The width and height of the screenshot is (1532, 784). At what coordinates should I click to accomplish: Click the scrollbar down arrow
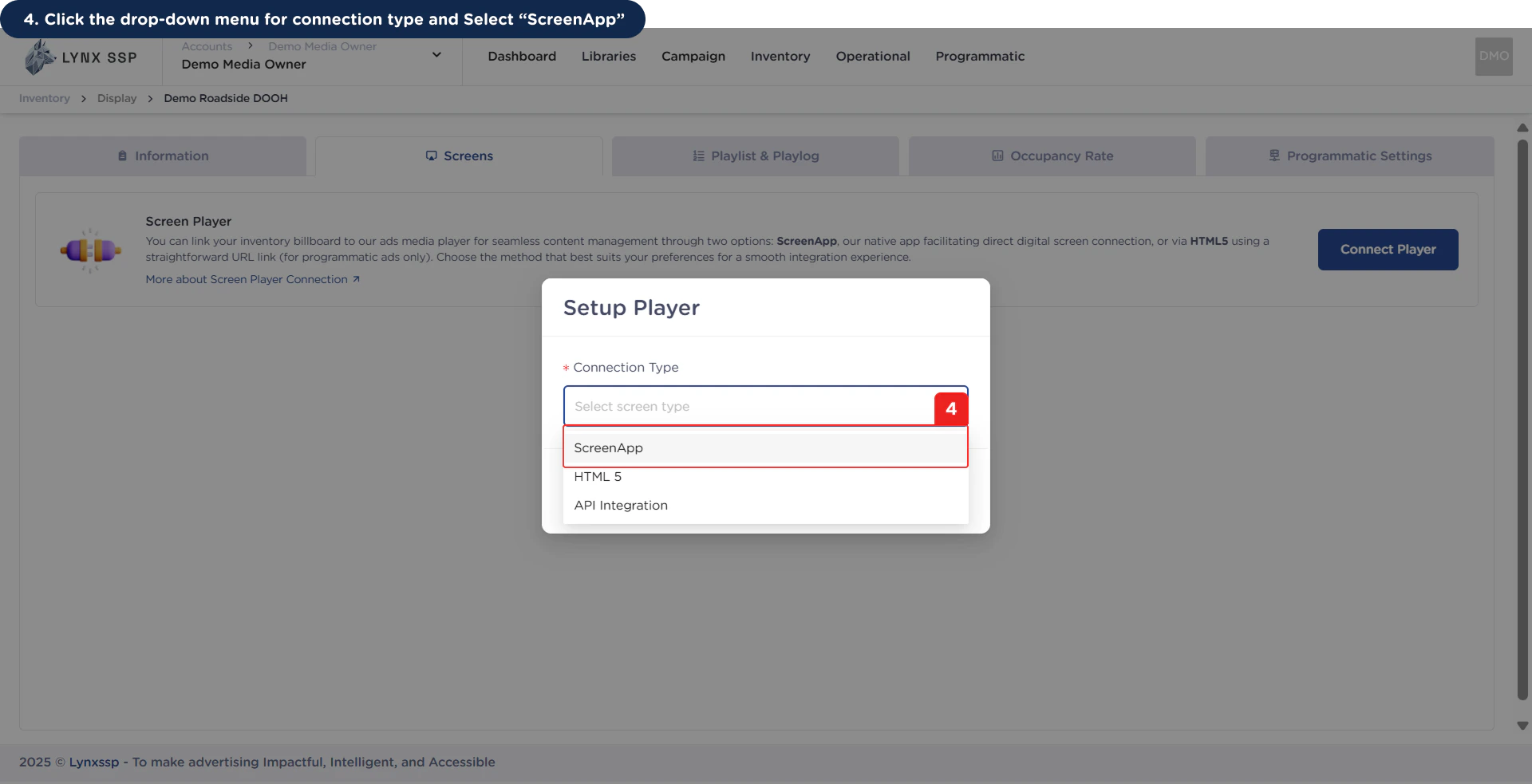point(1522,726)
